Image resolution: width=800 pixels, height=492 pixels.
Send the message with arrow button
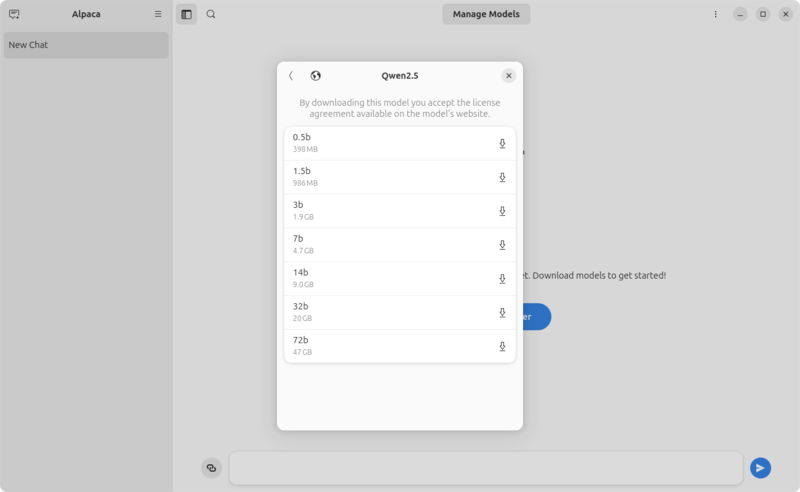point(760,468)
